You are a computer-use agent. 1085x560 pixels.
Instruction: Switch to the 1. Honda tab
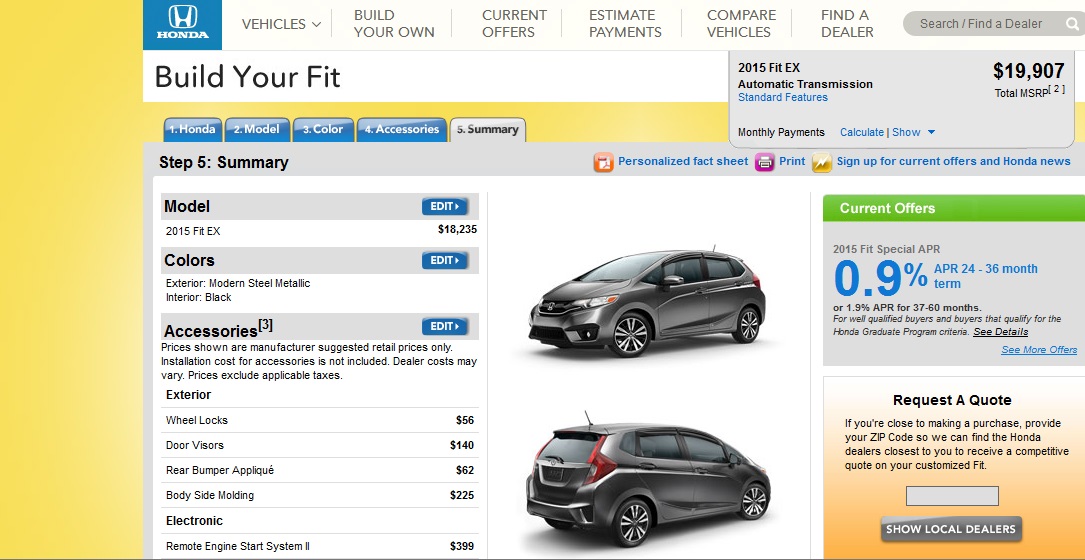click(x=192, y=129)
